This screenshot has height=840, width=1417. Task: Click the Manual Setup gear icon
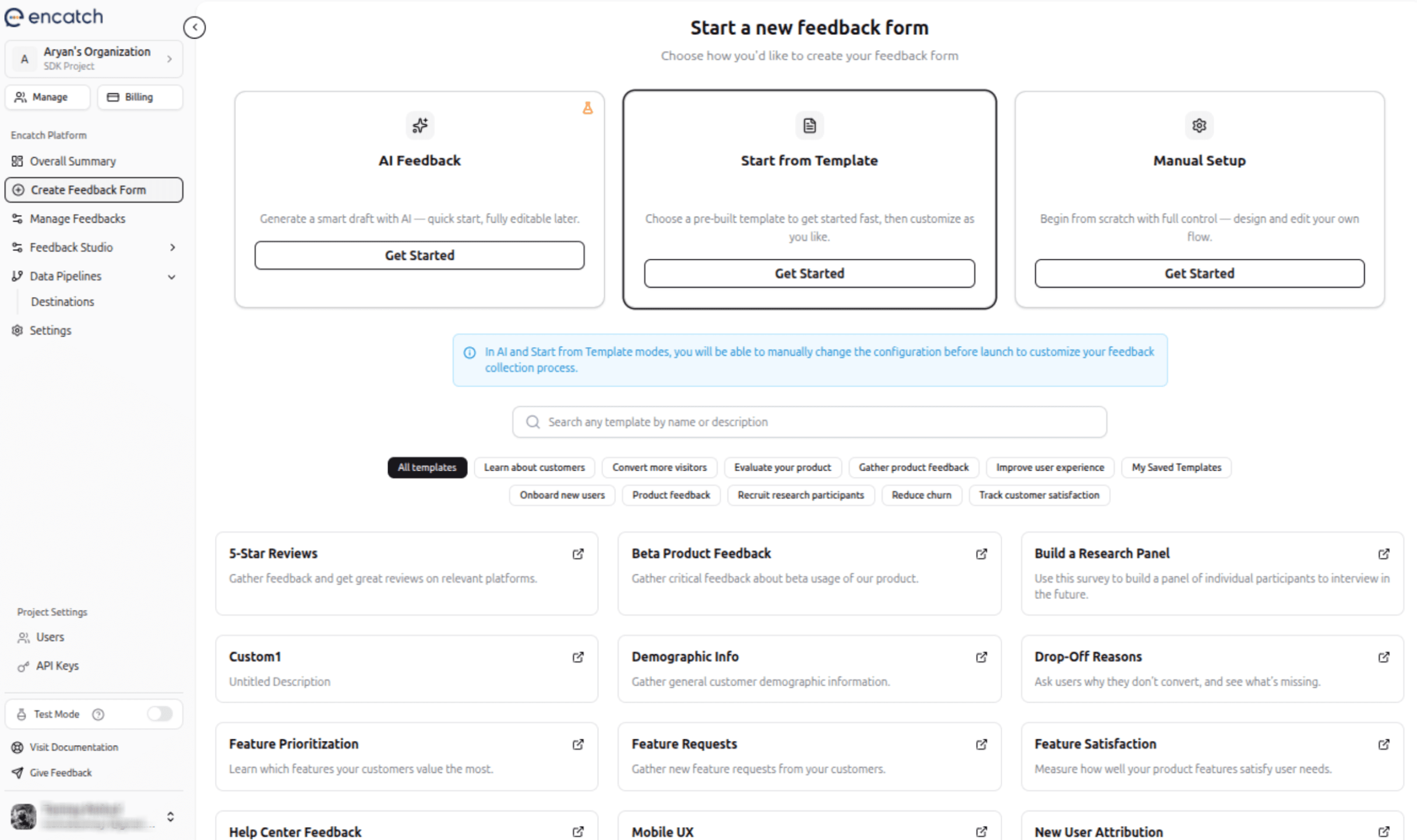coord(1199,125)
